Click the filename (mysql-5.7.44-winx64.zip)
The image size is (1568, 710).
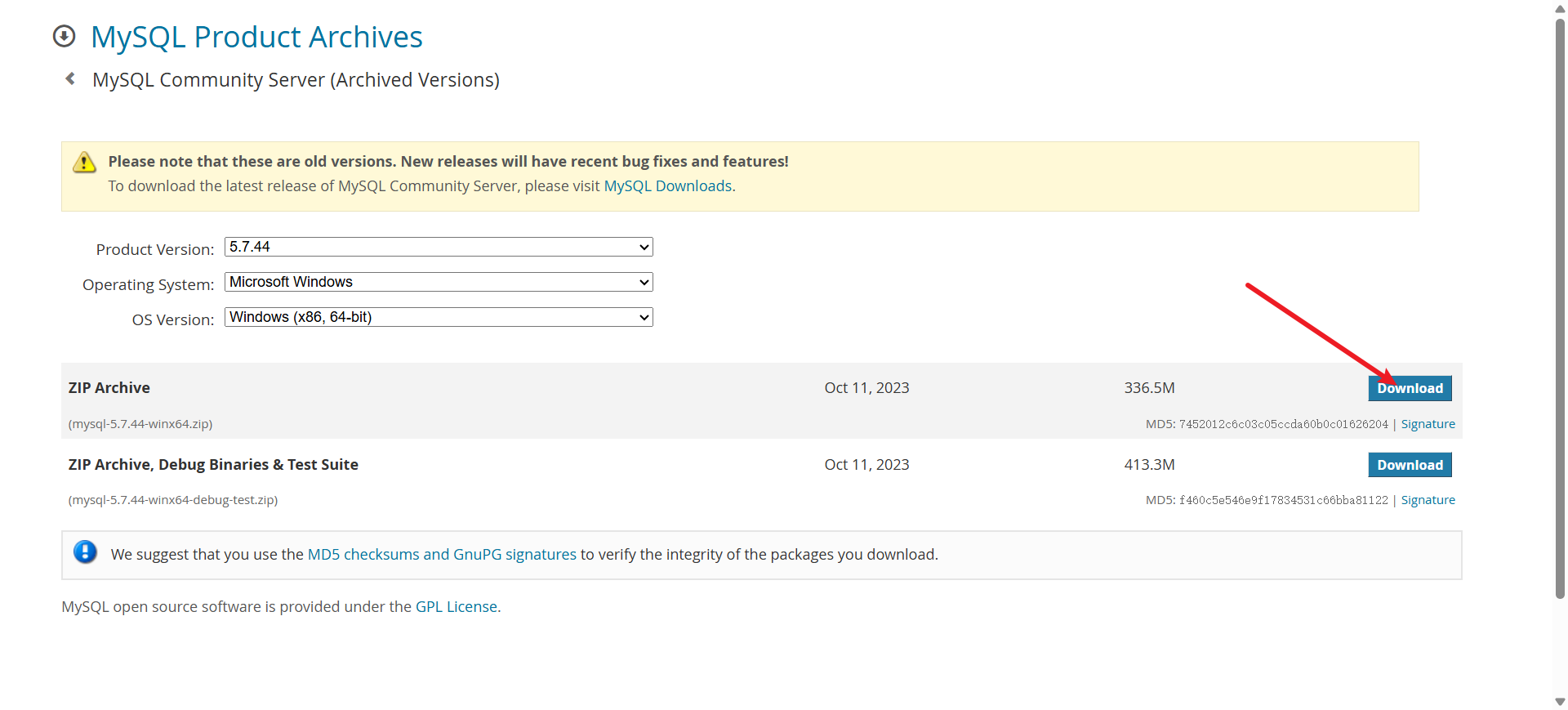click(x=140, y=424)
